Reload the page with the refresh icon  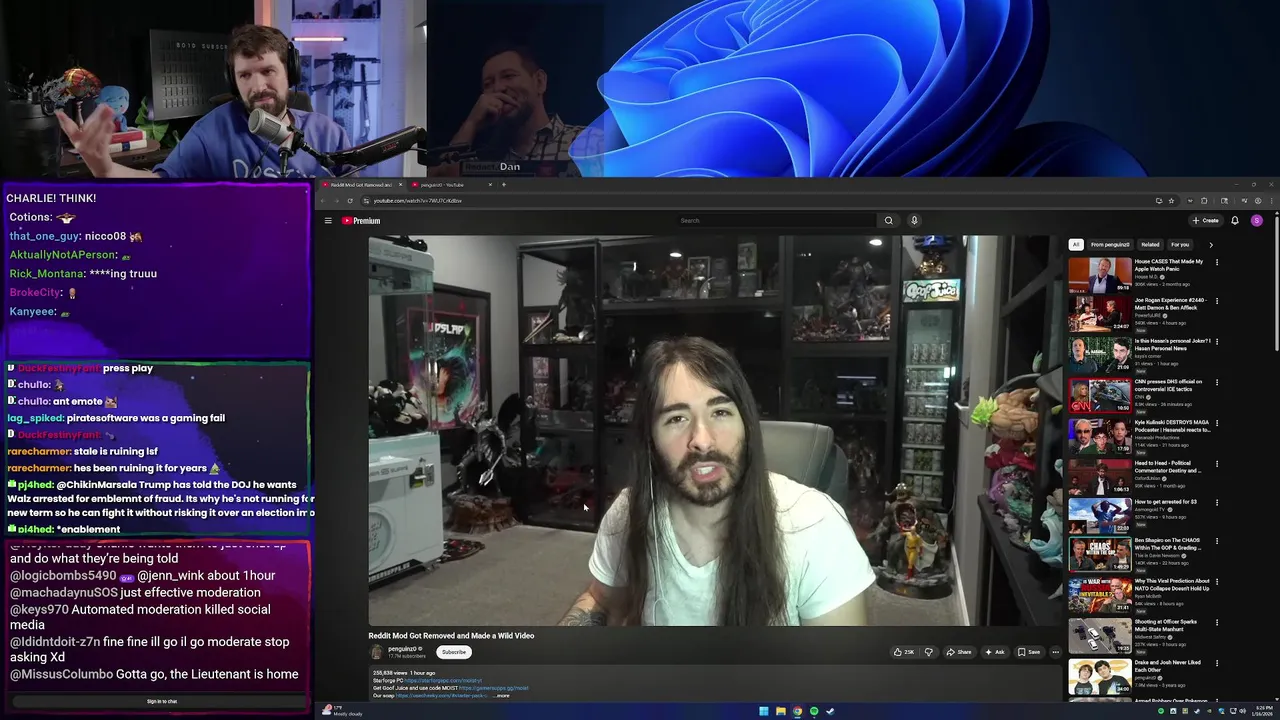[350, 201]
